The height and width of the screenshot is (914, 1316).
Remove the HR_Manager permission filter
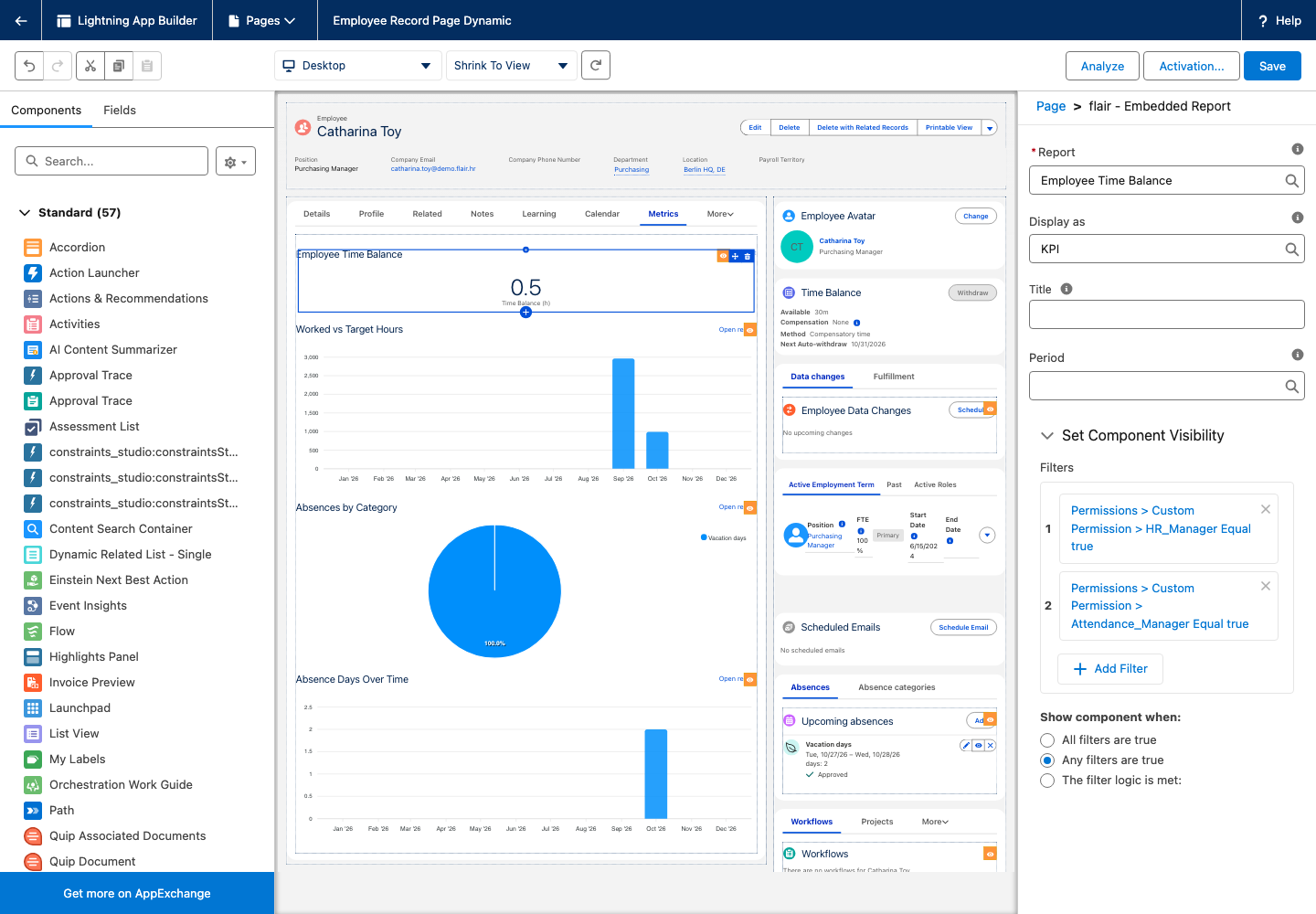point(1266,509)
